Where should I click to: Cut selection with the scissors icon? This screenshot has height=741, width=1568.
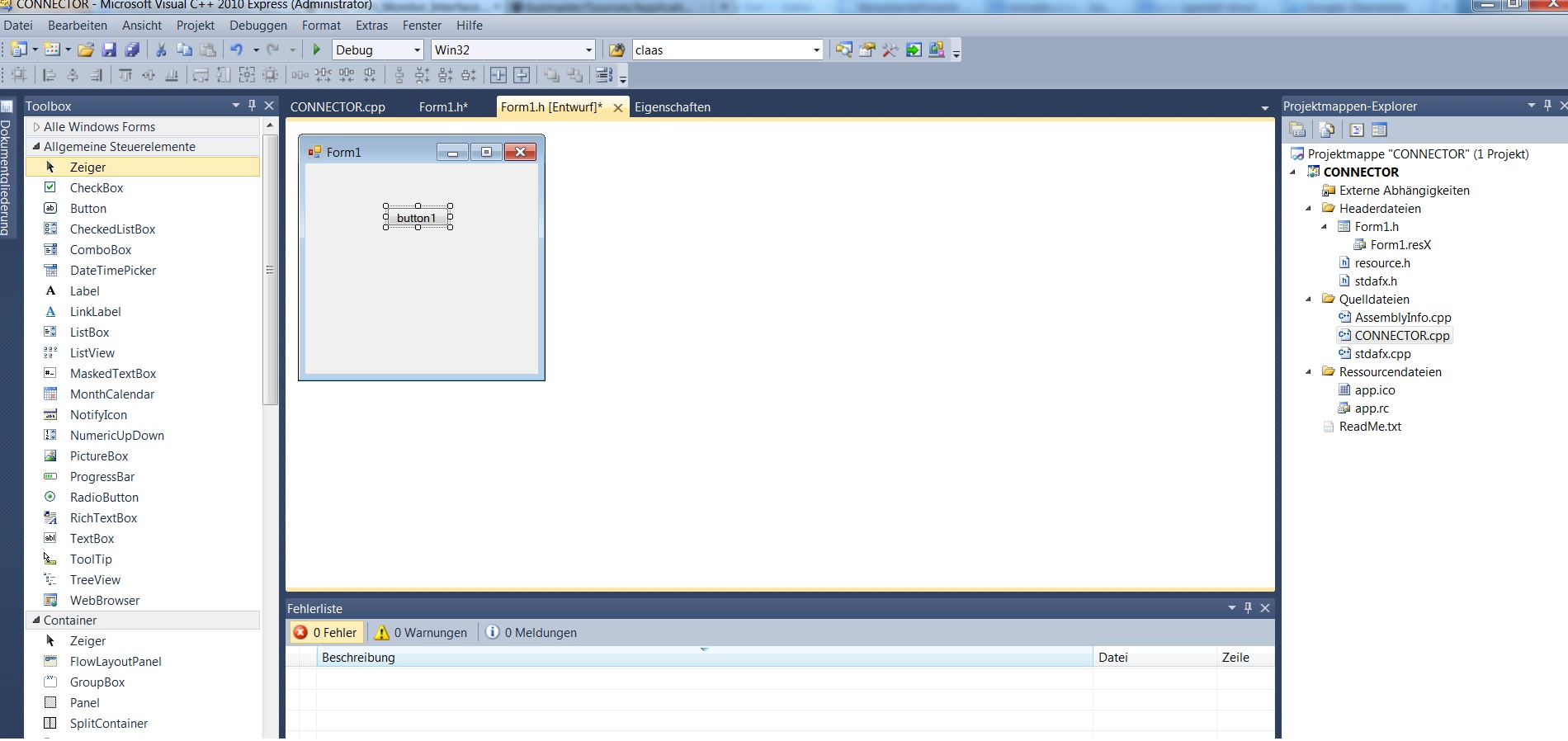[161, 50]
